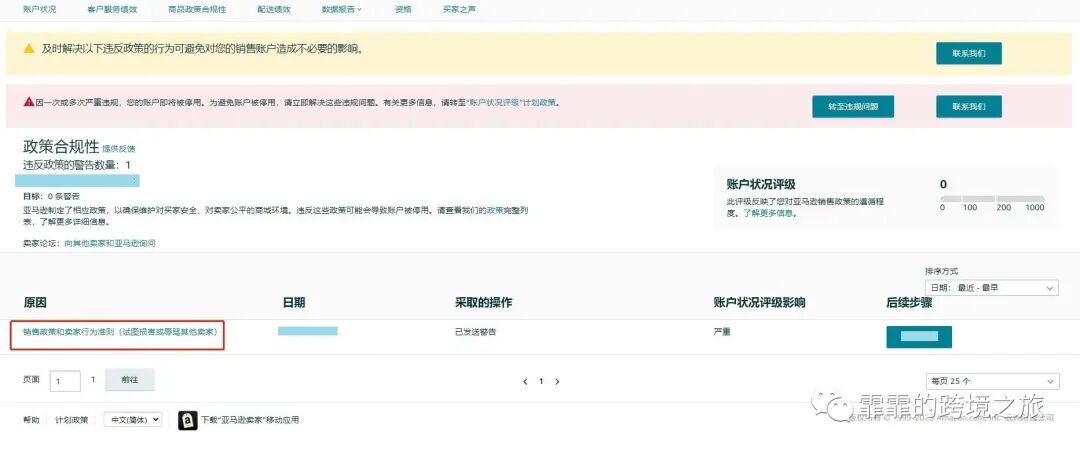The image size is (1080, 454).
Task: Click 联系我们 in the red banner
Action: pos(968,107)
